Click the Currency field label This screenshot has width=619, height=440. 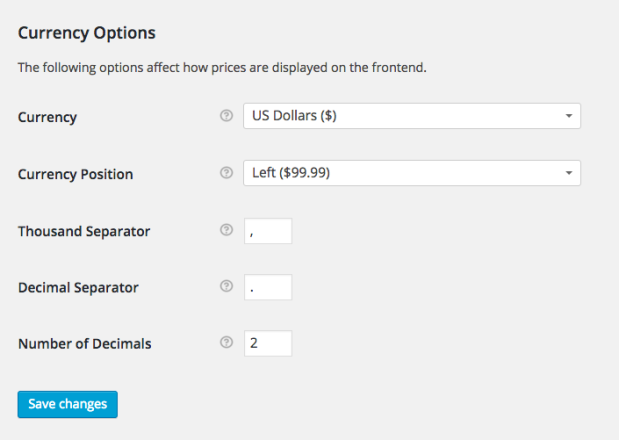pyautogui.click(x=47, y=117)
